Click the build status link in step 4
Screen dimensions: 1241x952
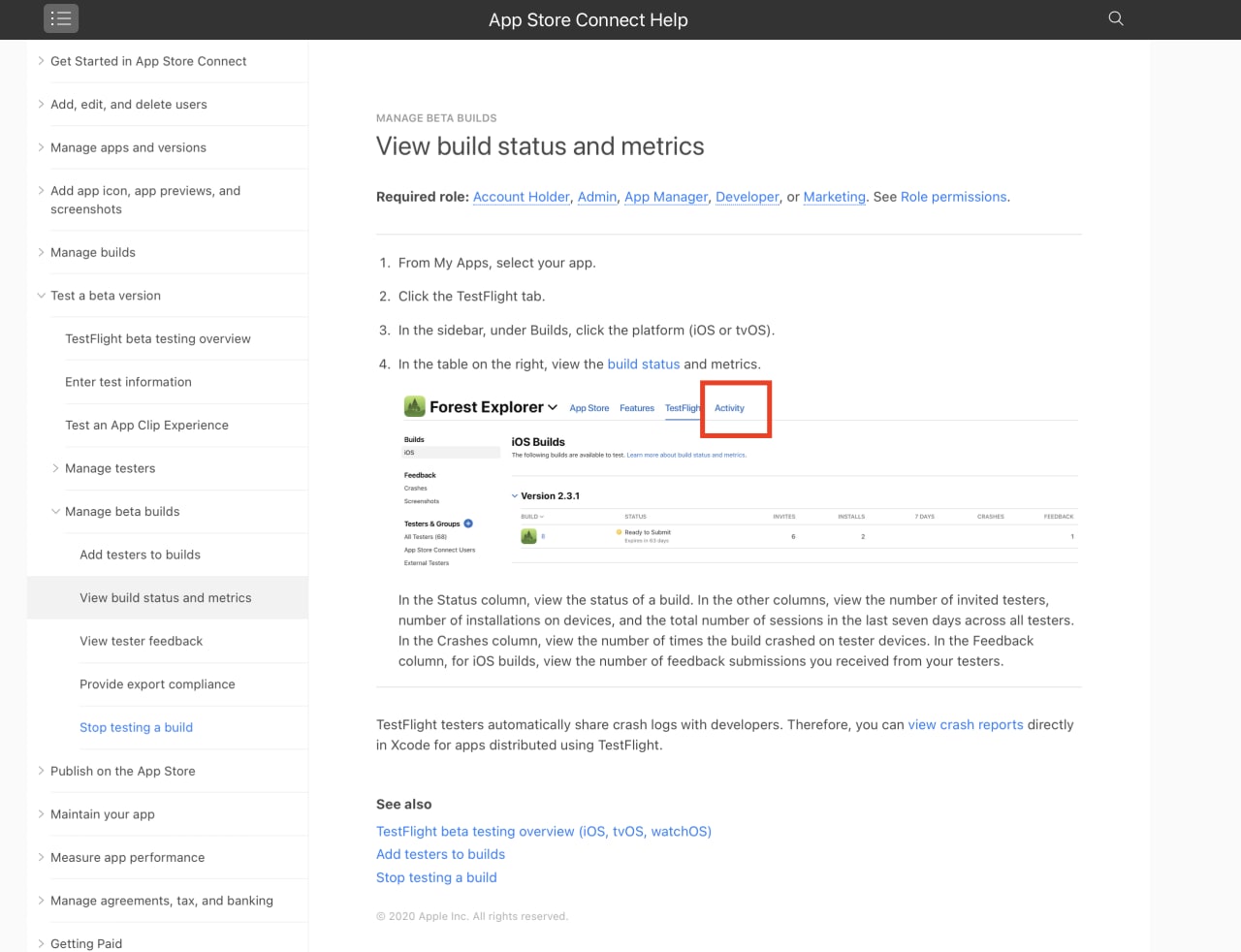point(643,365)
